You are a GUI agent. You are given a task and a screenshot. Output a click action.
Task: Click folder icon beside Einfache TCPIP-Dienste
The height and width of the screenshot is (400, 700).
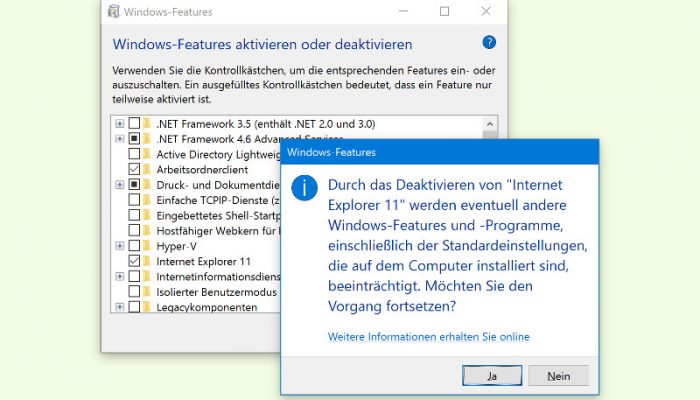[x=147, y=200]
